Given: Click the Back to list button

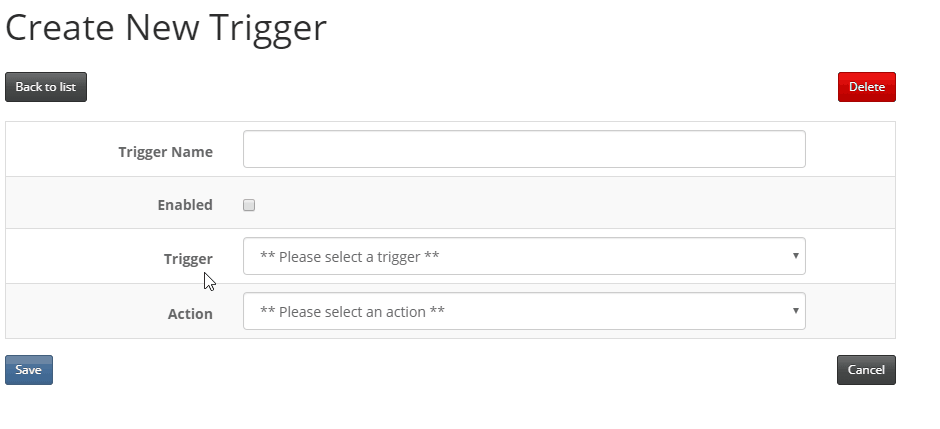Looking at the screenshot, I should click(46, 87).
